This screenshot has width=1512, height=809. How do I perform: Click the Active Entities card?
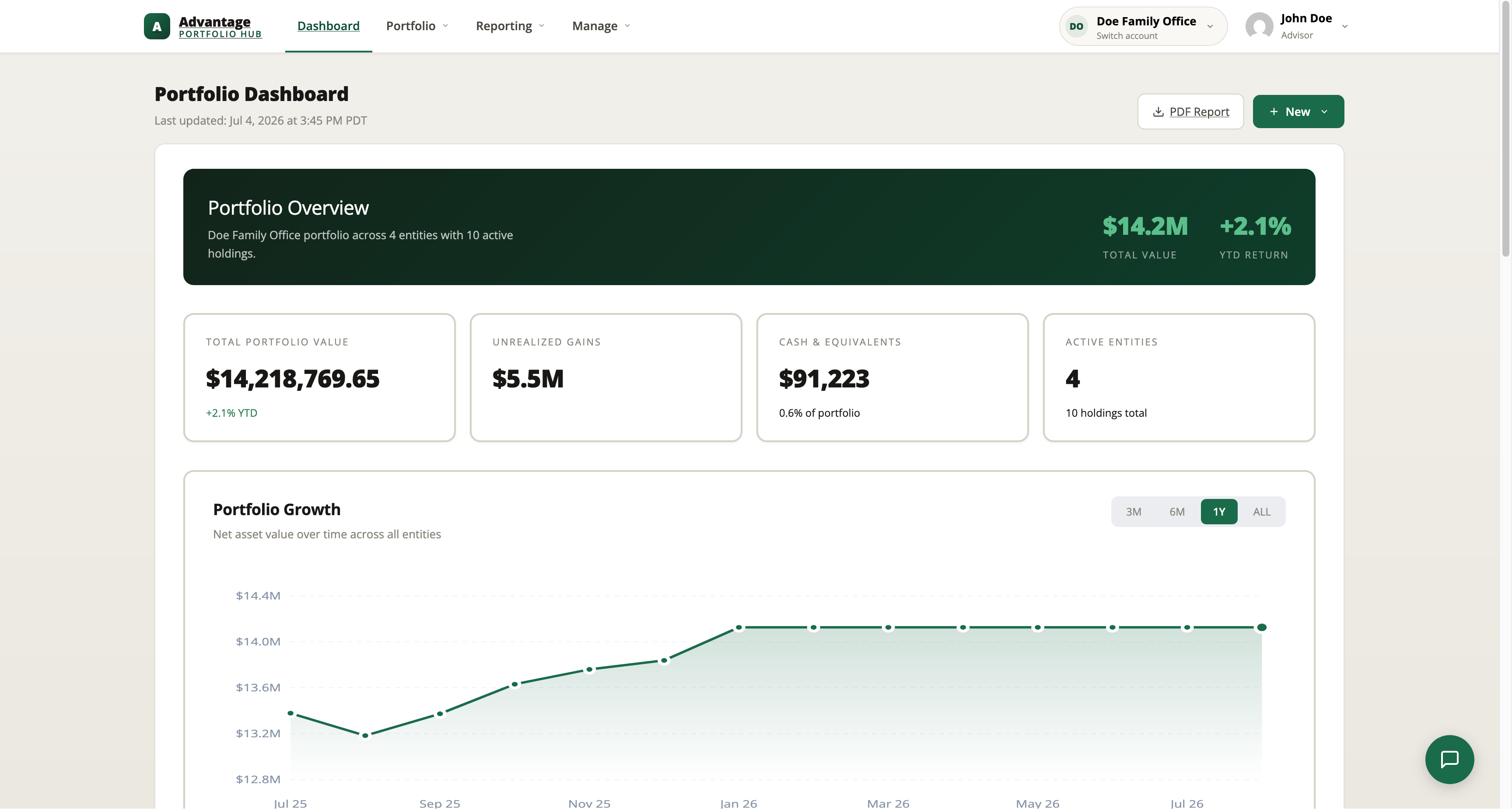(1179, 377)
